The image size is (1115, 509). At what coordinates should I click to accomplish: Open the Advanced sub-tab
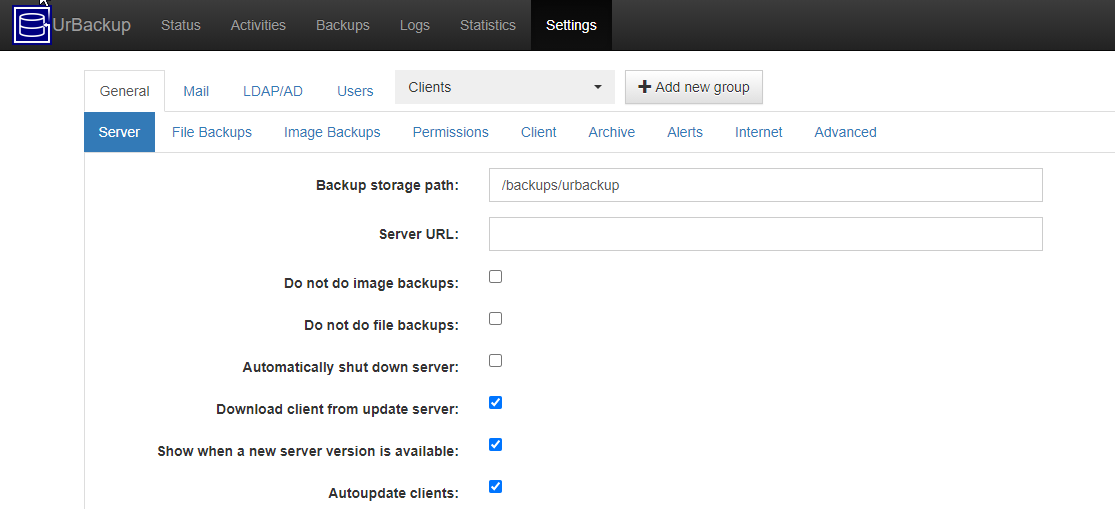click(x=845, y=132)
